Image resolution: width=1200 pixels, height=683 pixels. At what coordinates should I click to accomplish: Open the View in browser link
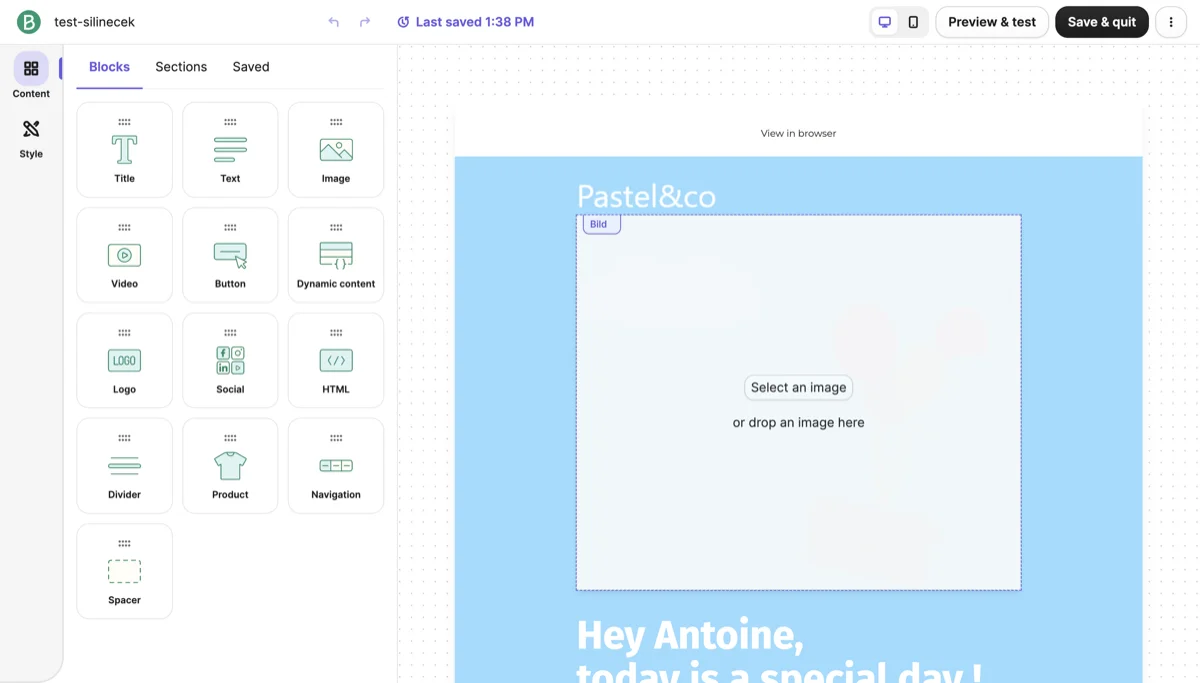coord(798,133)
